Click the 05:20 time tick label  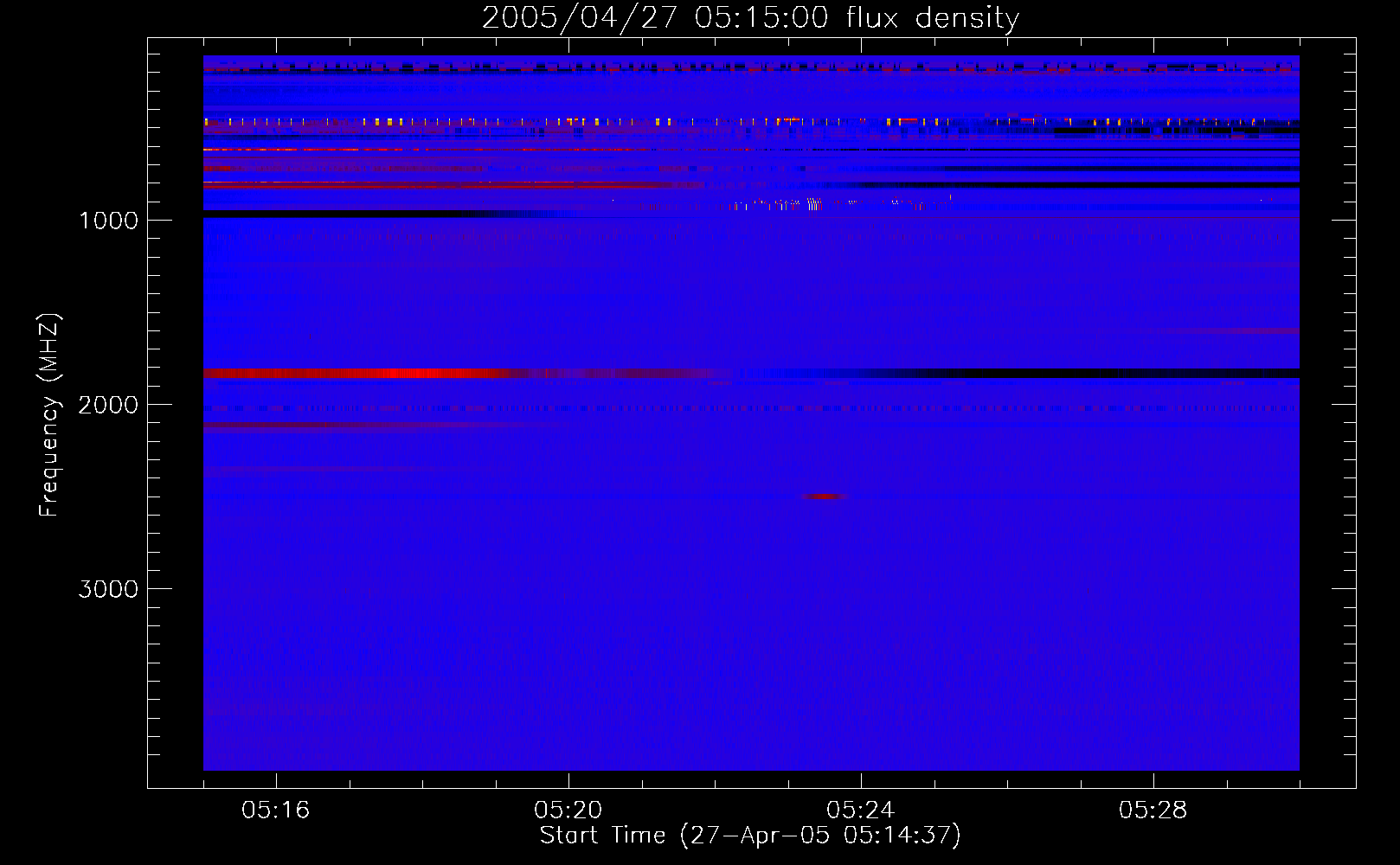(568, 811)
